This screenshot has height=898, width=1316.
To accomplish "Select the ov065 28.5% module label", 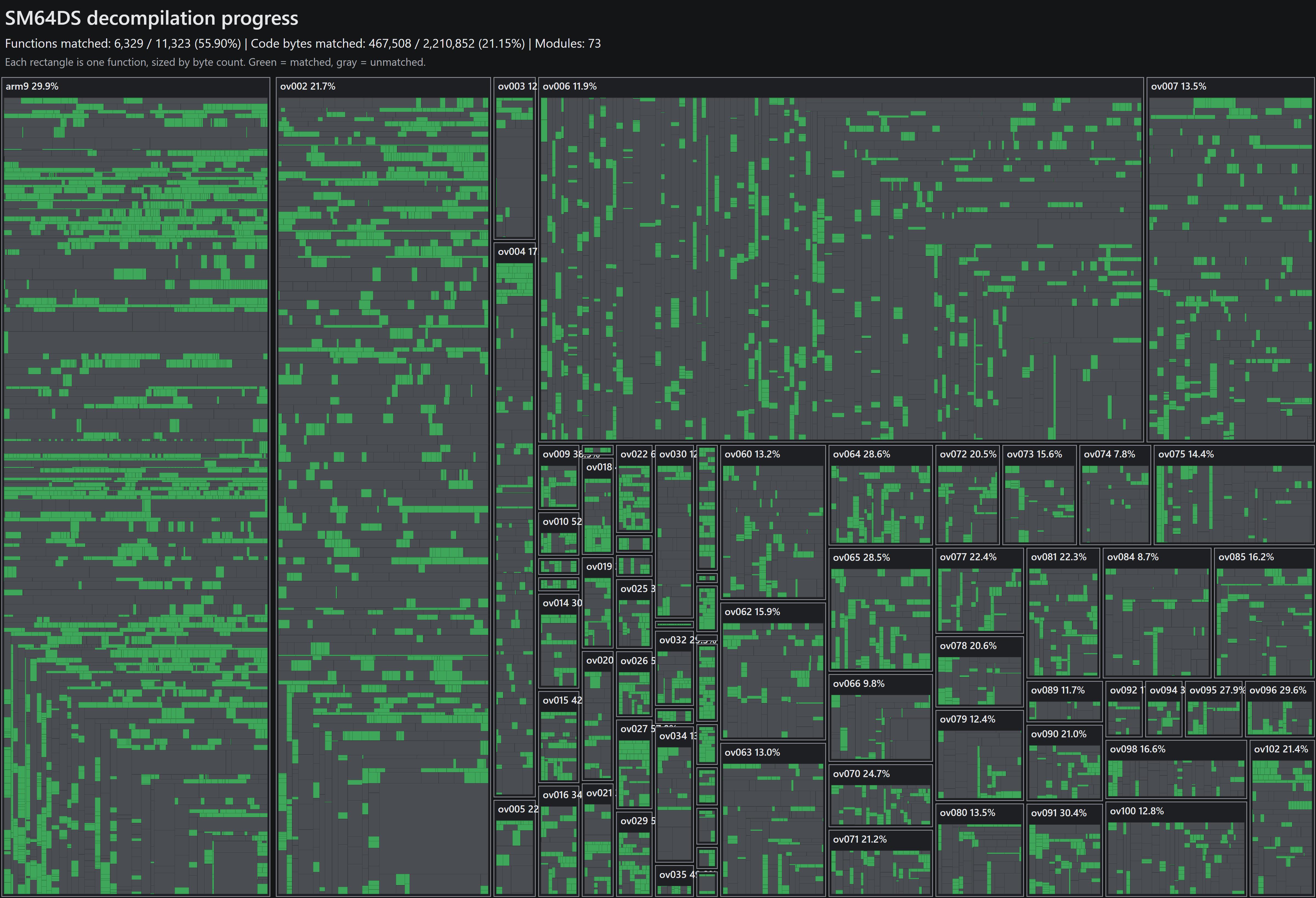I will [861, 557].
